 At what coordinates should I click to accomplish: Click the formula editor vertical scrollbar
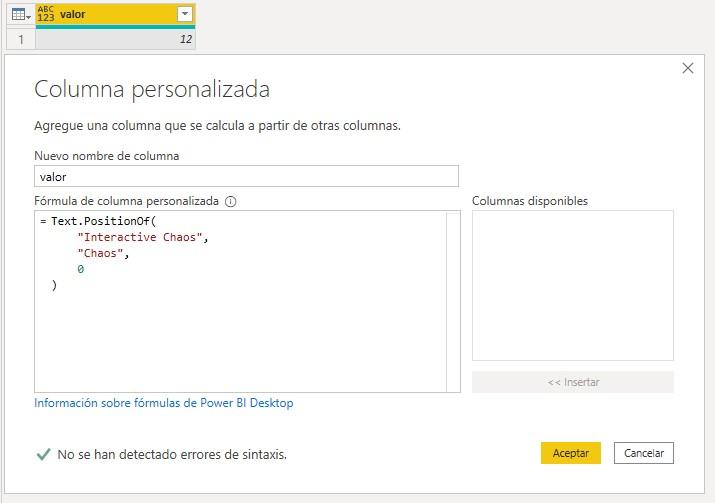click(x=453, y=301)
